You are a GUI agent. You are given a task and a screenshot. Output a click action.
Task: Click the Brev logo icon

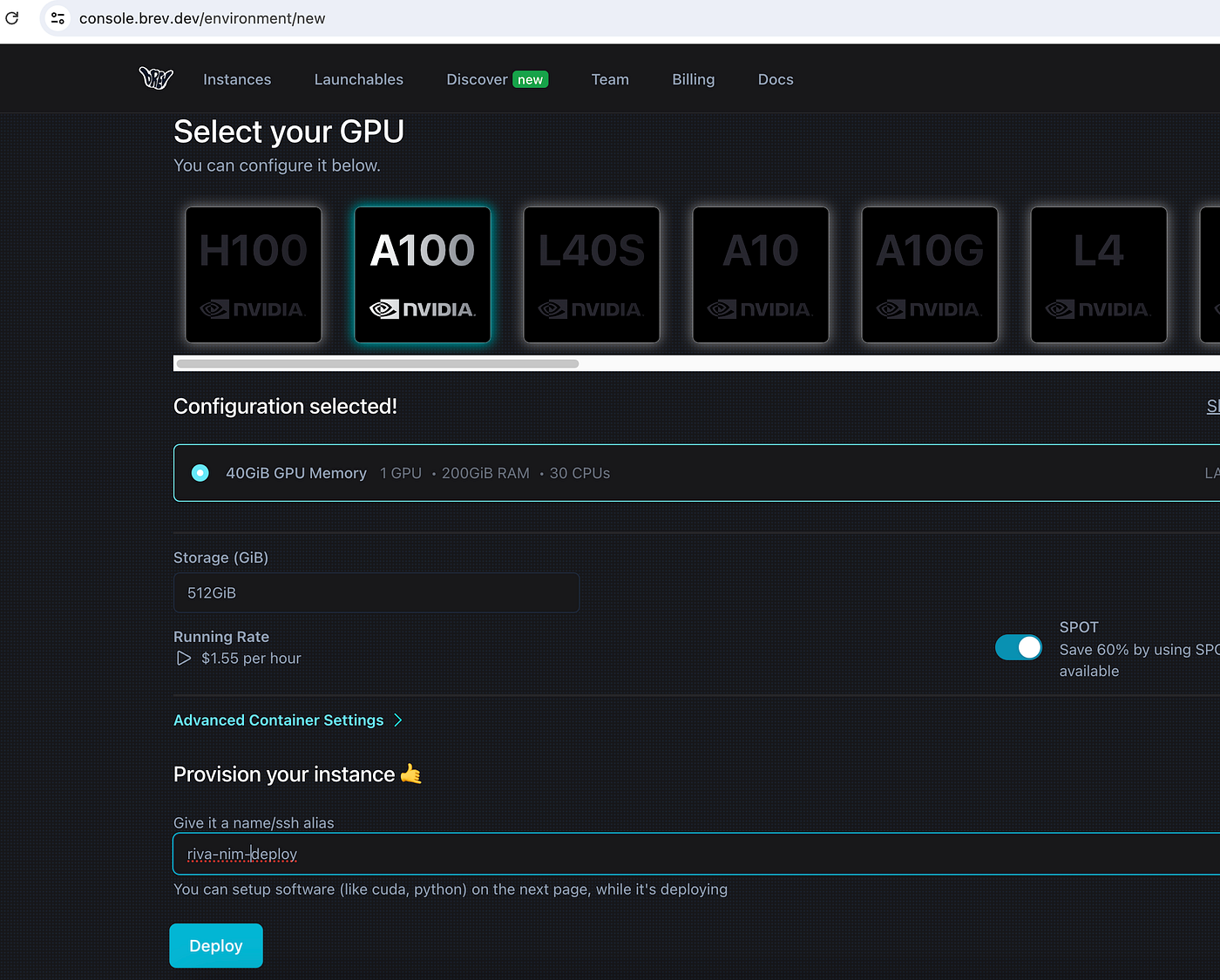click(x=156, y=78)
